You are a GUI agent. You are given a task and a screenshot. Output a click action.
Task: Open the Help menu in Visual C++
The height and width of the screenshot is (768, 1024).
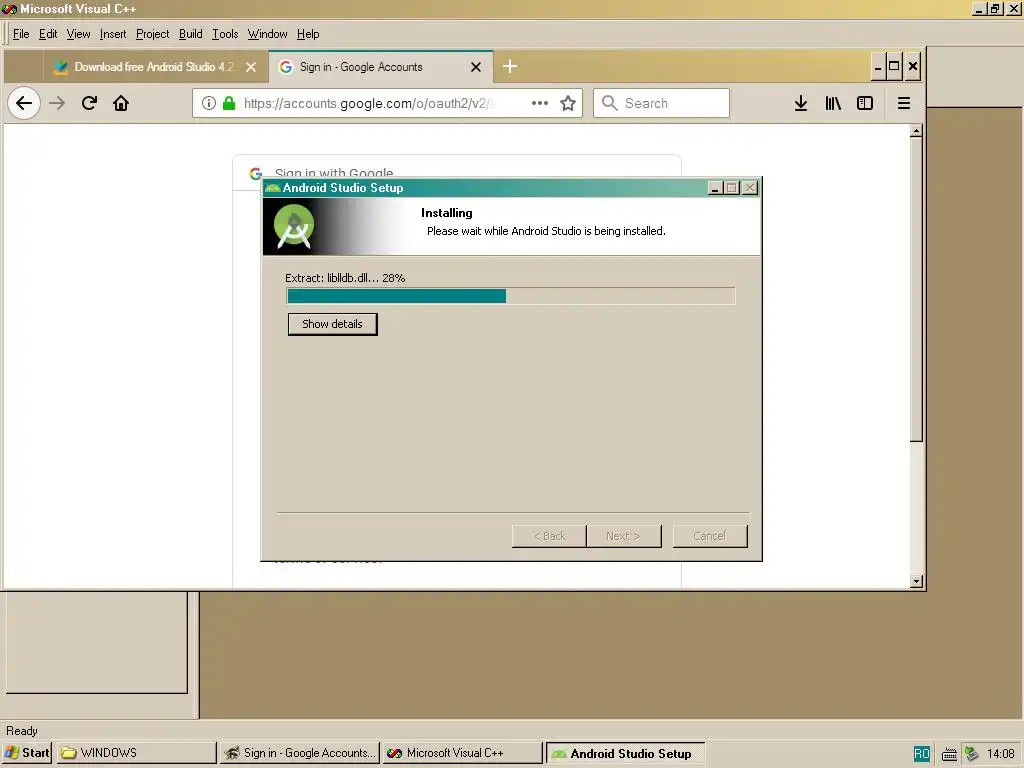308,34
